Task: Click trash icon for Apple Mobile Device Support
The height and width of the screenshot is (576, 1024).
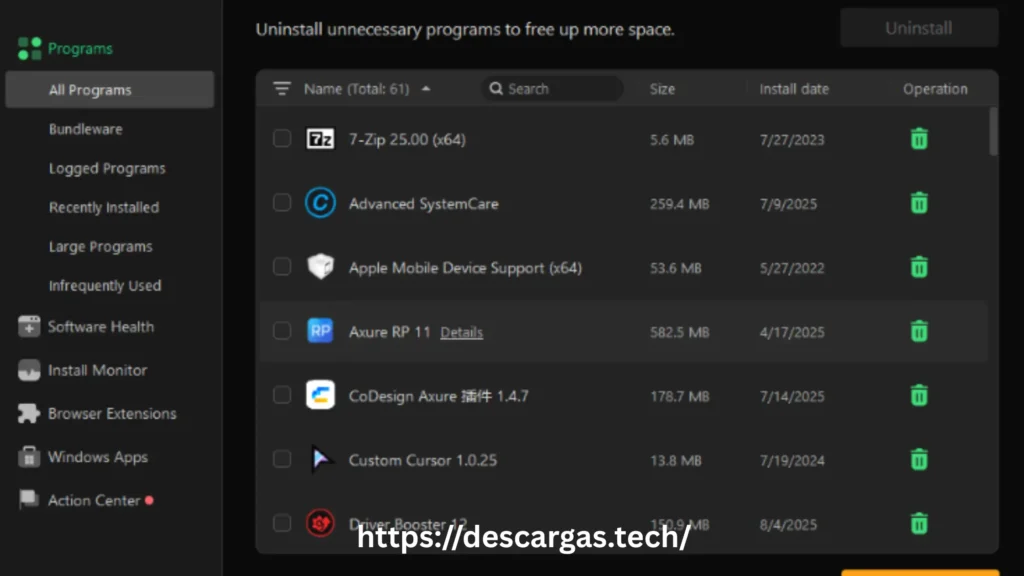Action: pos(919,267)
